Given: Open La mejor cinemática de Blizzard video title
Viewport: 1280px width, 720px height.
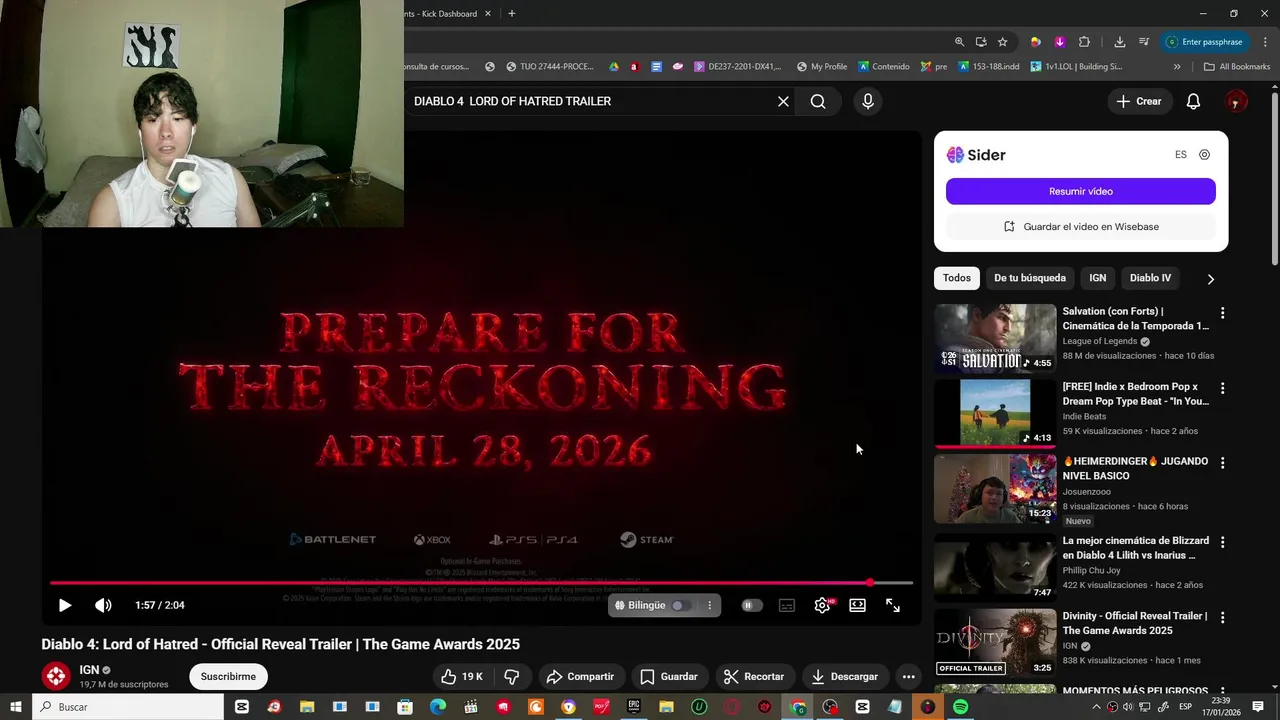Looking at the screenshot, I should pos(1135,548).
